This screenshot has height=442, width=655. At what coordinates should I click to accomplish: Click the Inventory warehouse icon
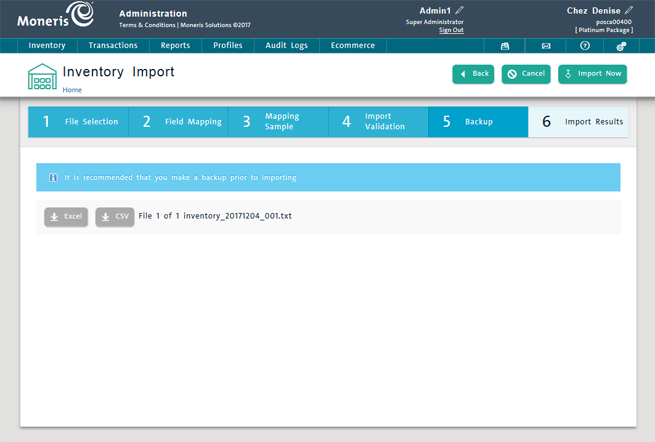42,77
